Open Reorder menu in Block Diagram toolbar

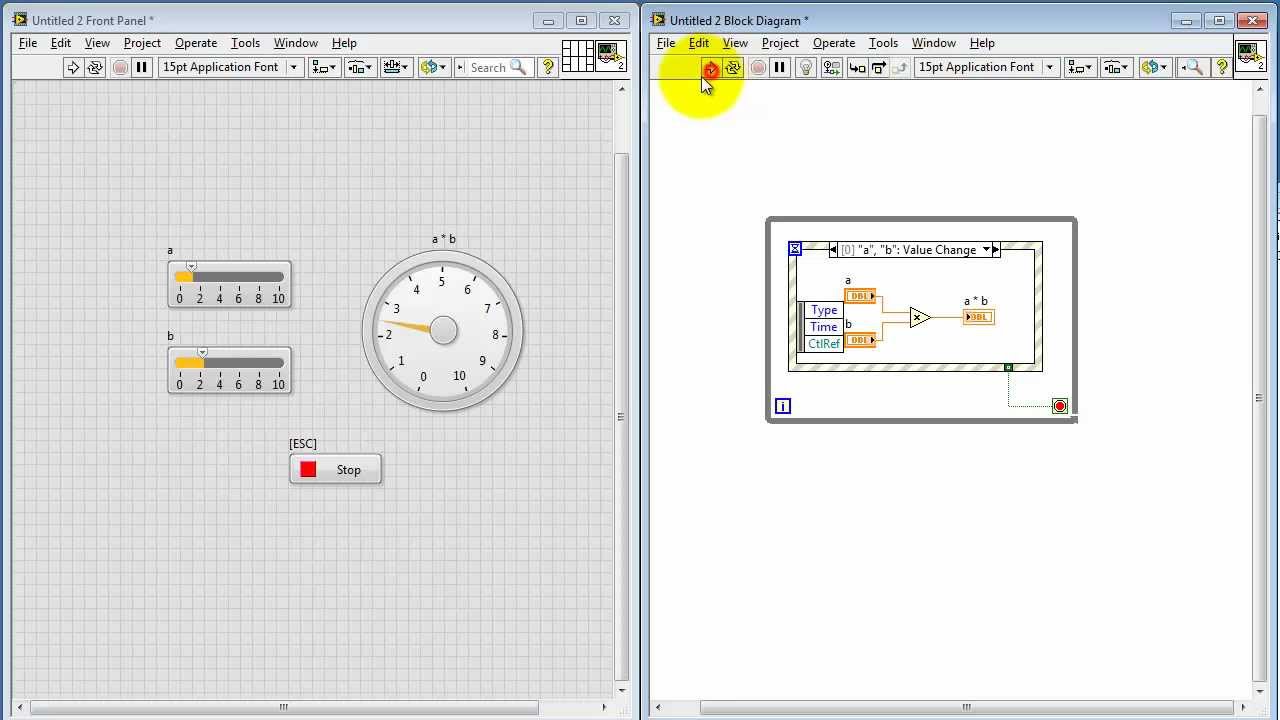click(x=1153, y=67)
